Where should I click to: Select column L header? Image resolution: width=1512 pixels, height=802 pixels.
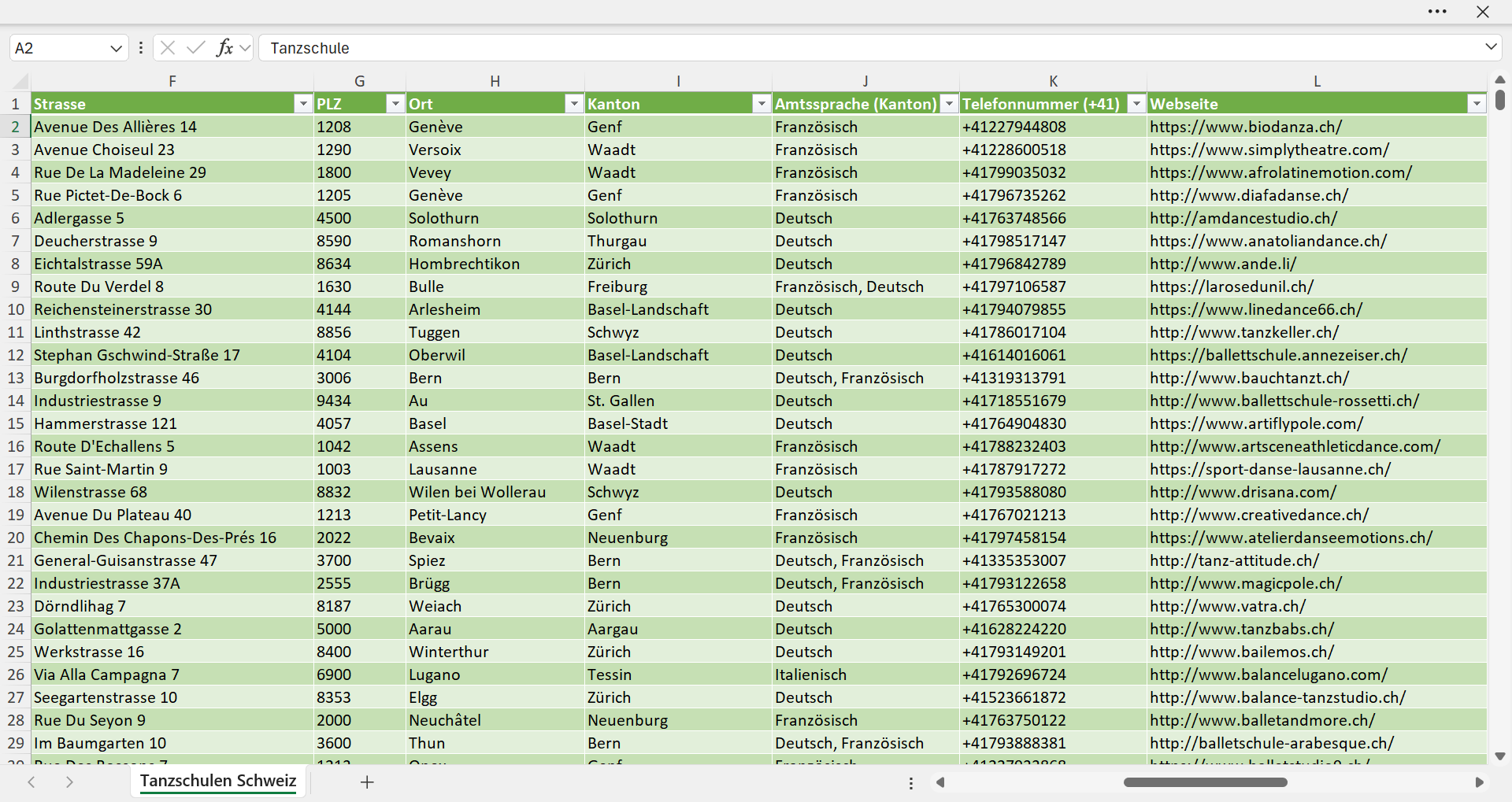point(1317,81)
